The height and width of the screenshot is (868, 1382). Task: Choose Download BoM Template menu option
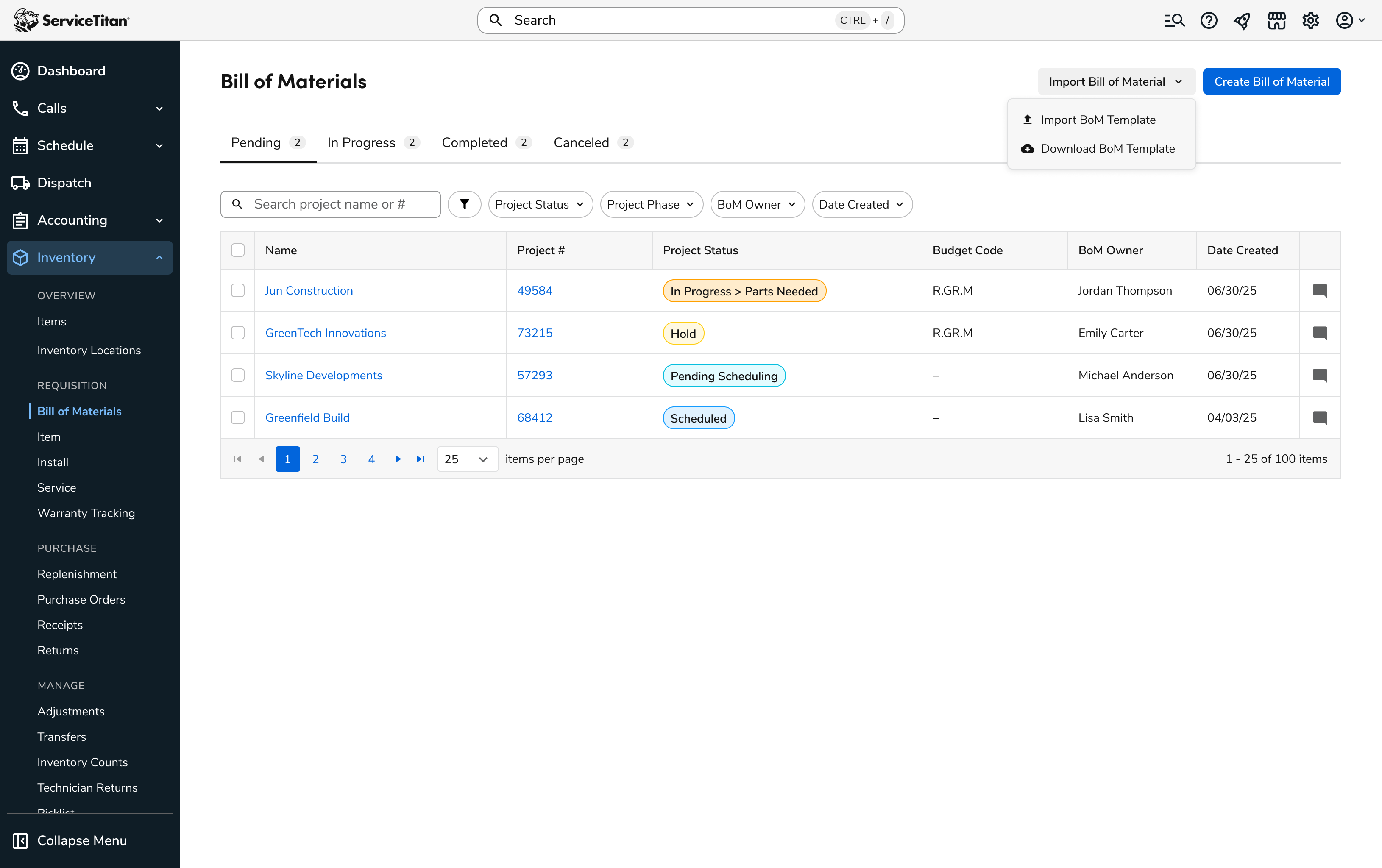(1107, 149)
